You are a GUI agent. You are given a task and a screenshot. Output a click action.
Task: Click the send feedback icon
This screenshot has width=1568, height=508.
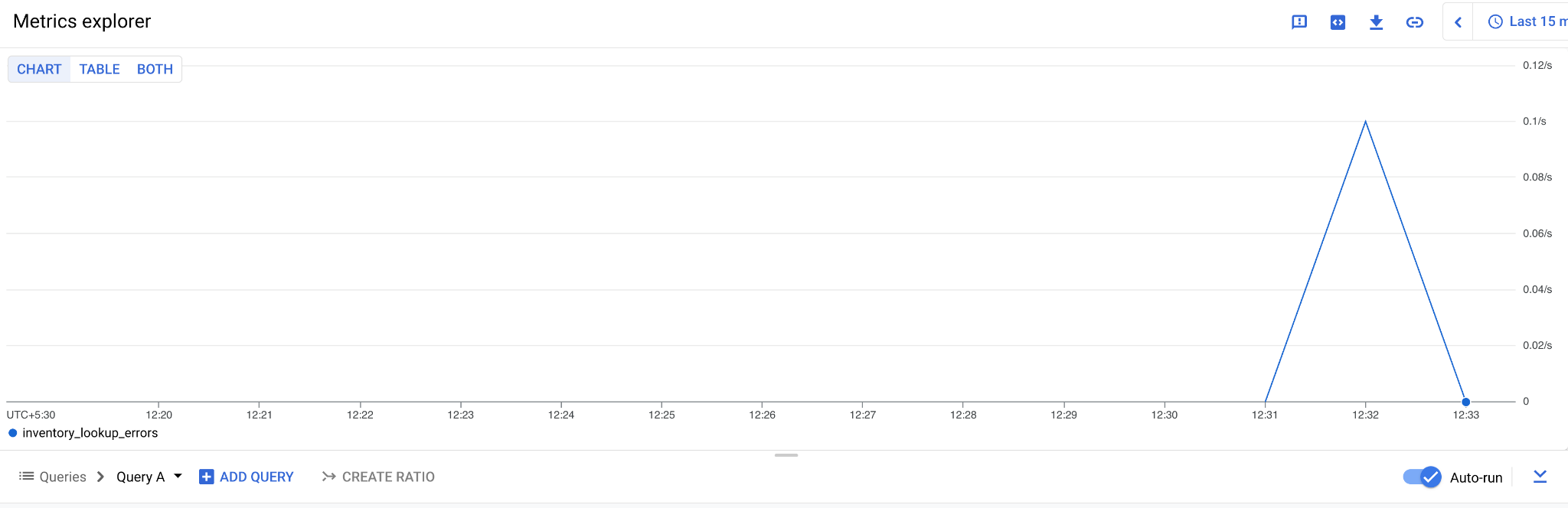pyautogui.click(x=1299, y=22)
